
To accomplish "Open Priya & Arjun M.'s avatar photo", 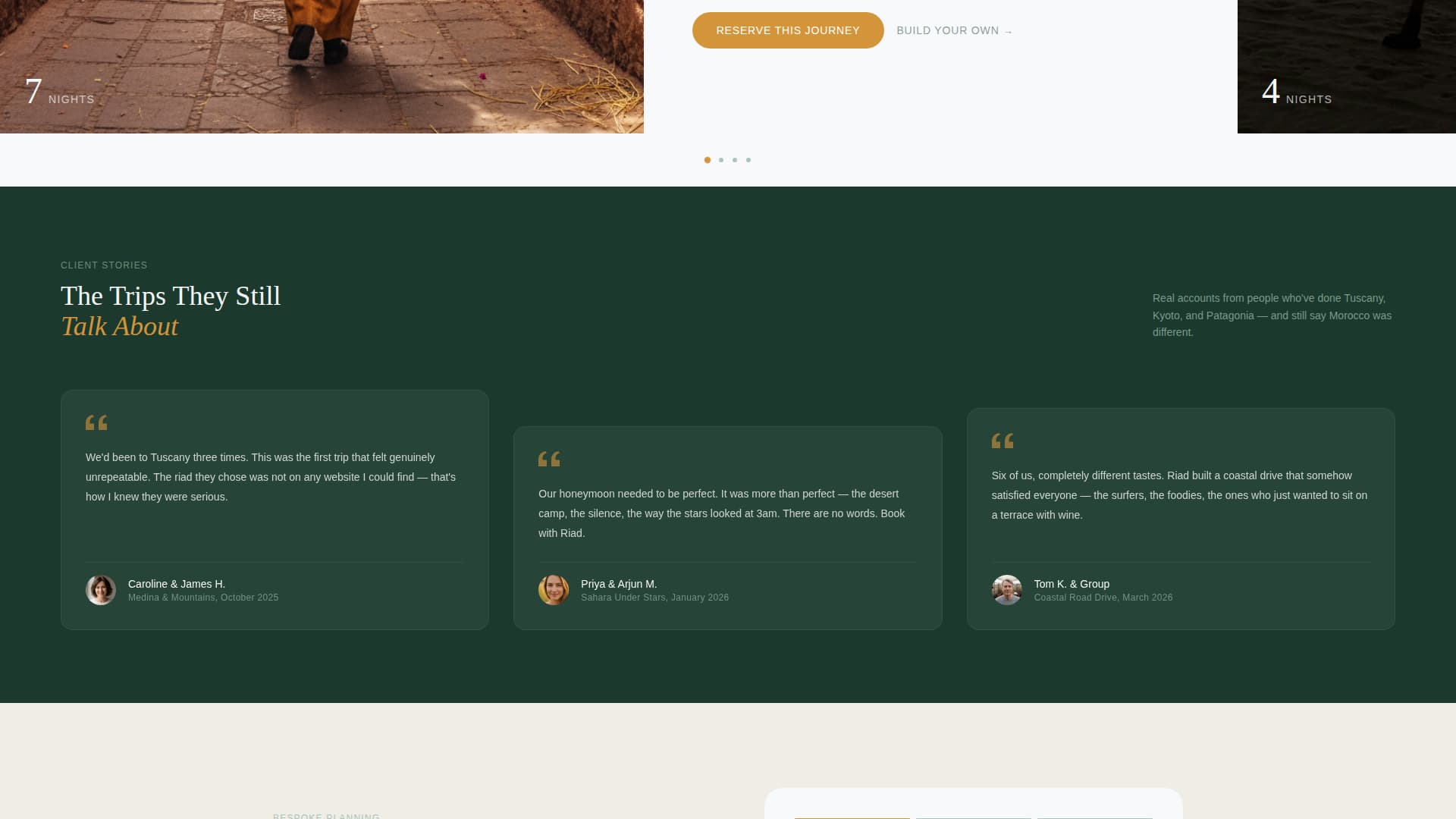I will tap(554, 589).
